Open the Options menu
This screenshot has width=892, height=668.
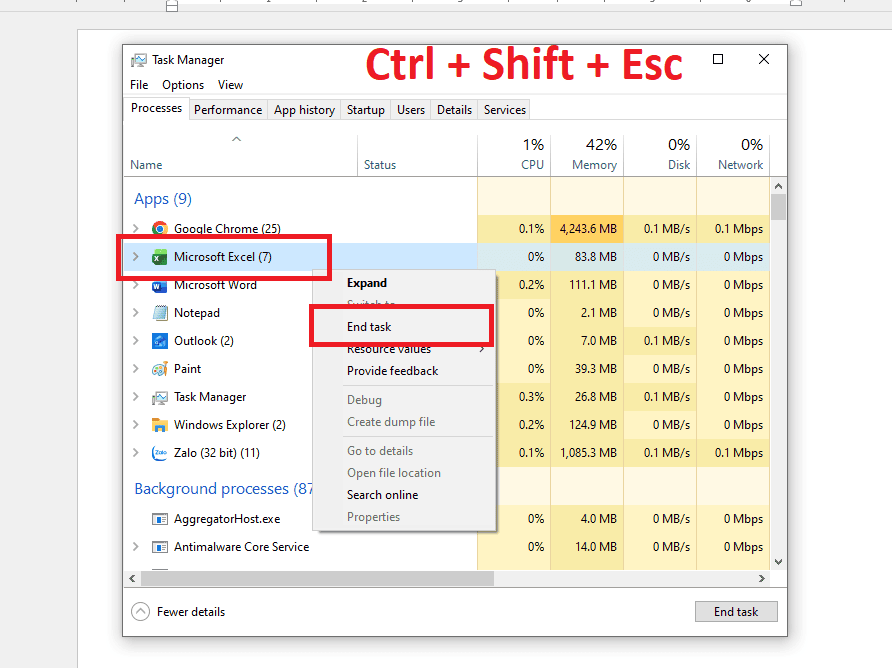[x=183, y=85]
